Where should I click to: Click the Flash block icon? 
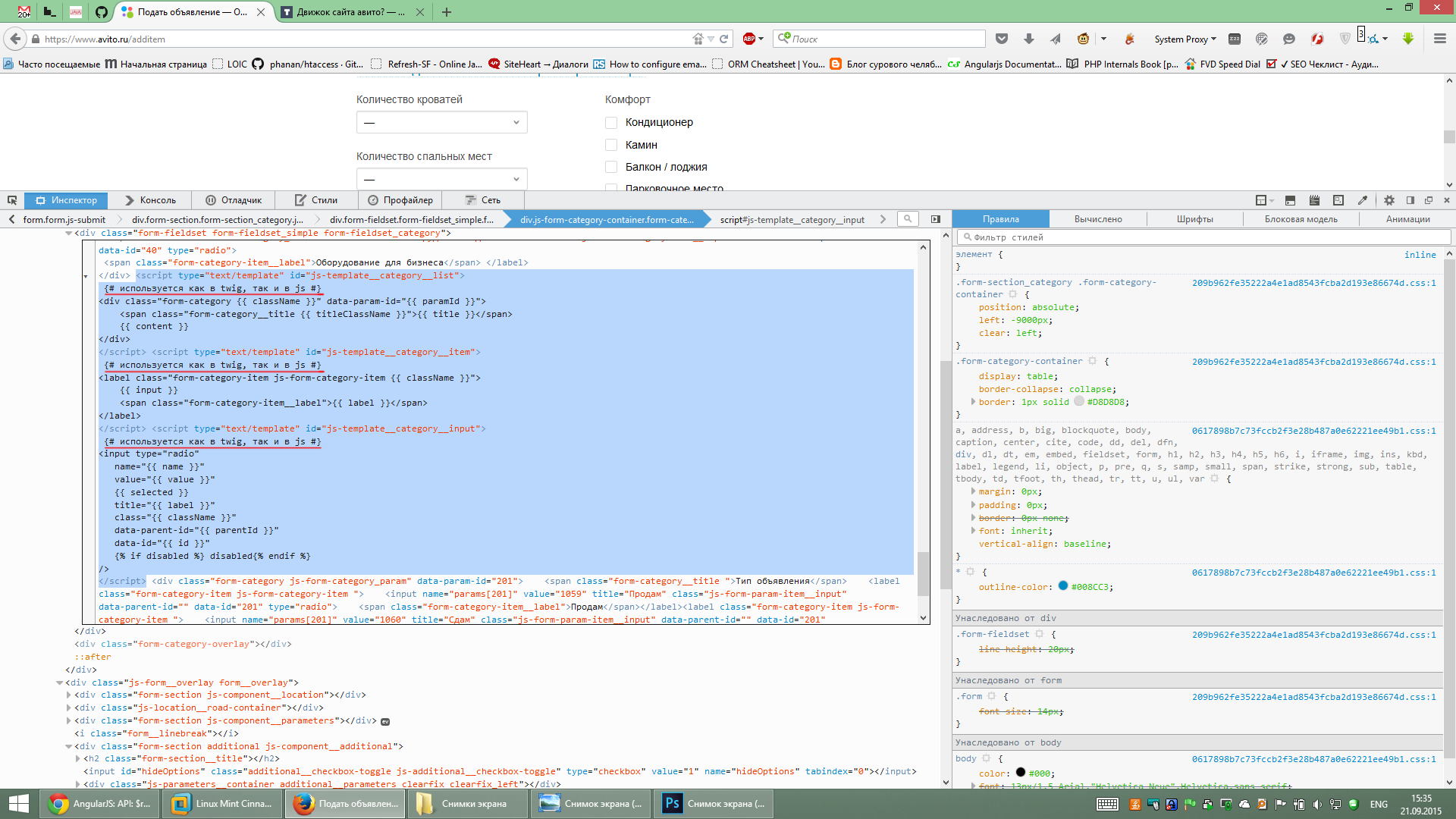(1317, 39)
